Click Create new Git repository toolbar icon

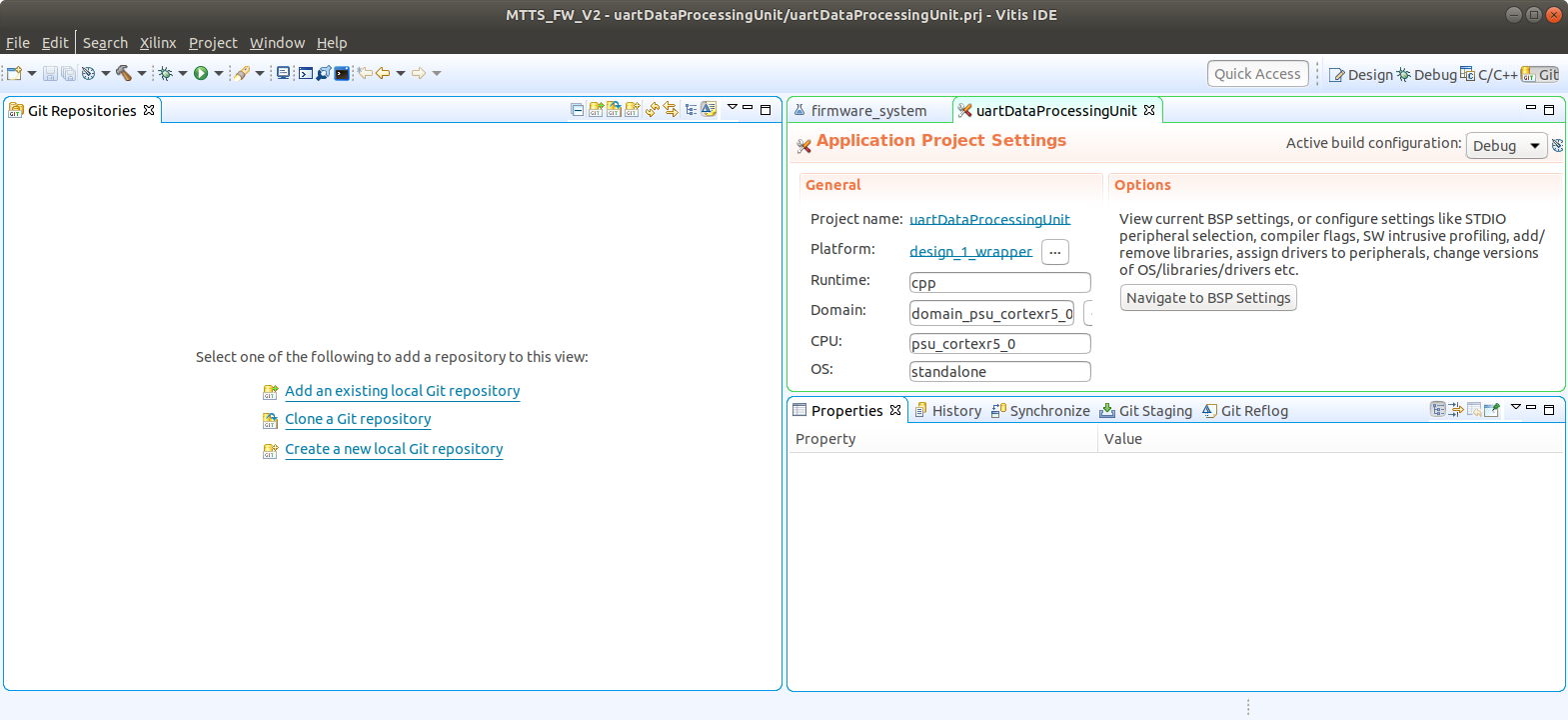pyautogui.click(x=632, y=110)
